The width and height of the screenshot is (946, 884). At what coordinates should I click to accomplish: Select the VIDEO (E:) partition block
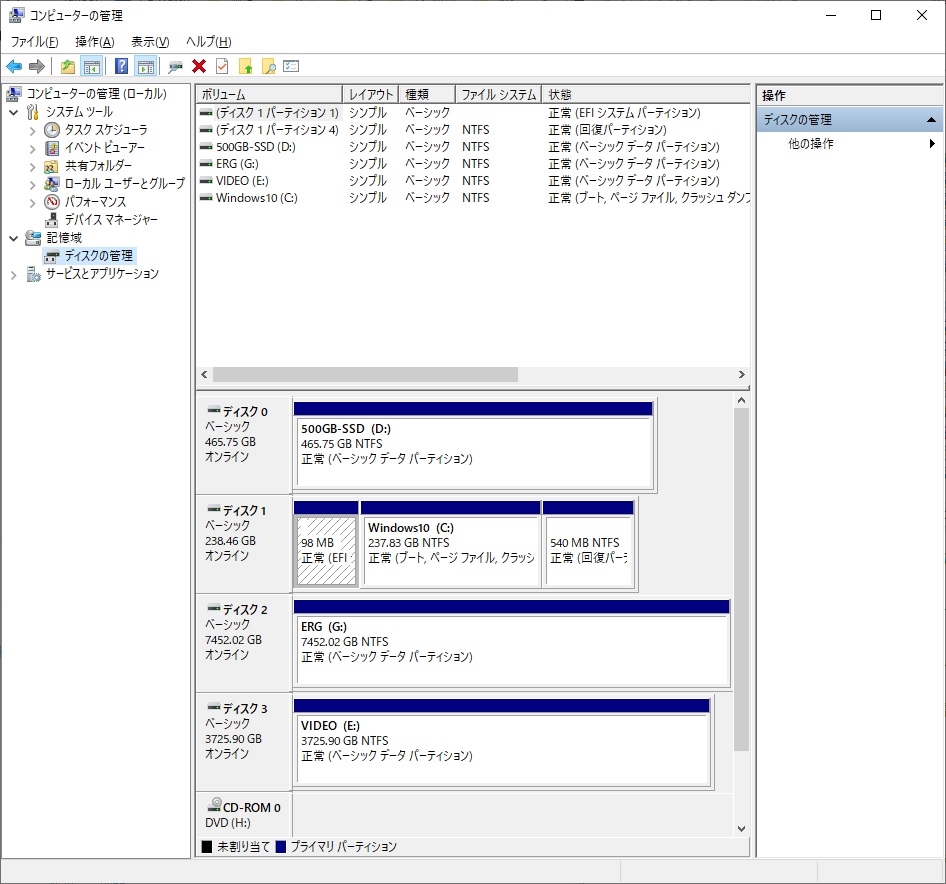coord(502,742)
